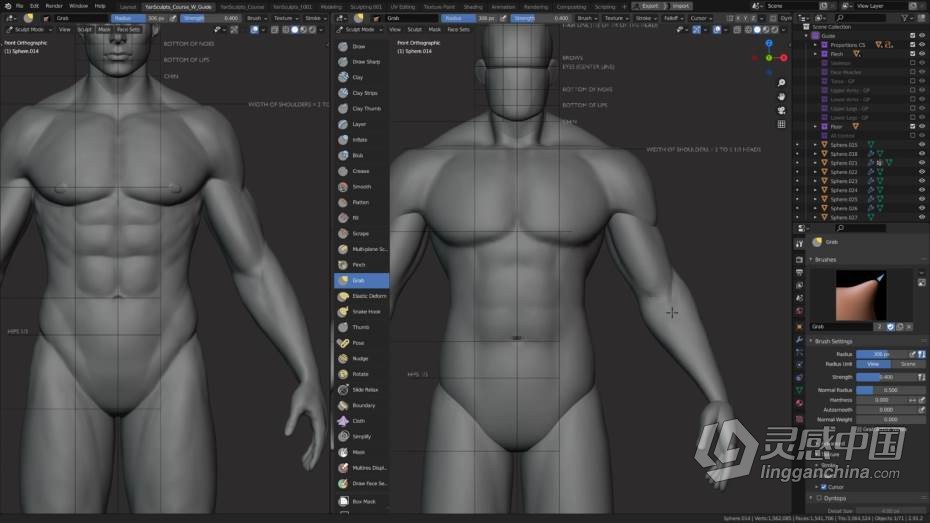Screen dimensions: 930x523
Task: Select the Boundary brush tool
Action: tap(361, 405)
